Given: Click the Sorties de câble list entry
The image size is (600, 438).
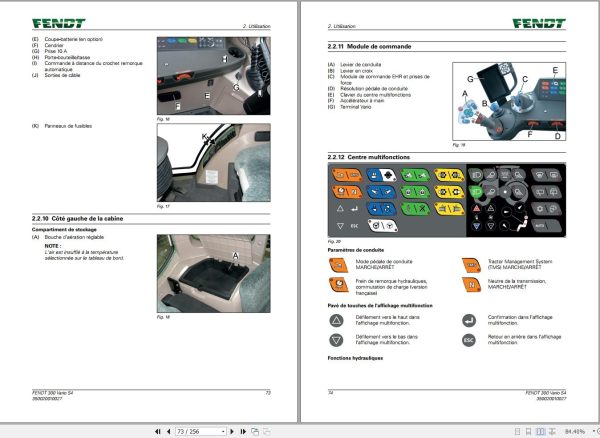Looking at the screenshot, I should pyautogui.click(x=62, y=75).
